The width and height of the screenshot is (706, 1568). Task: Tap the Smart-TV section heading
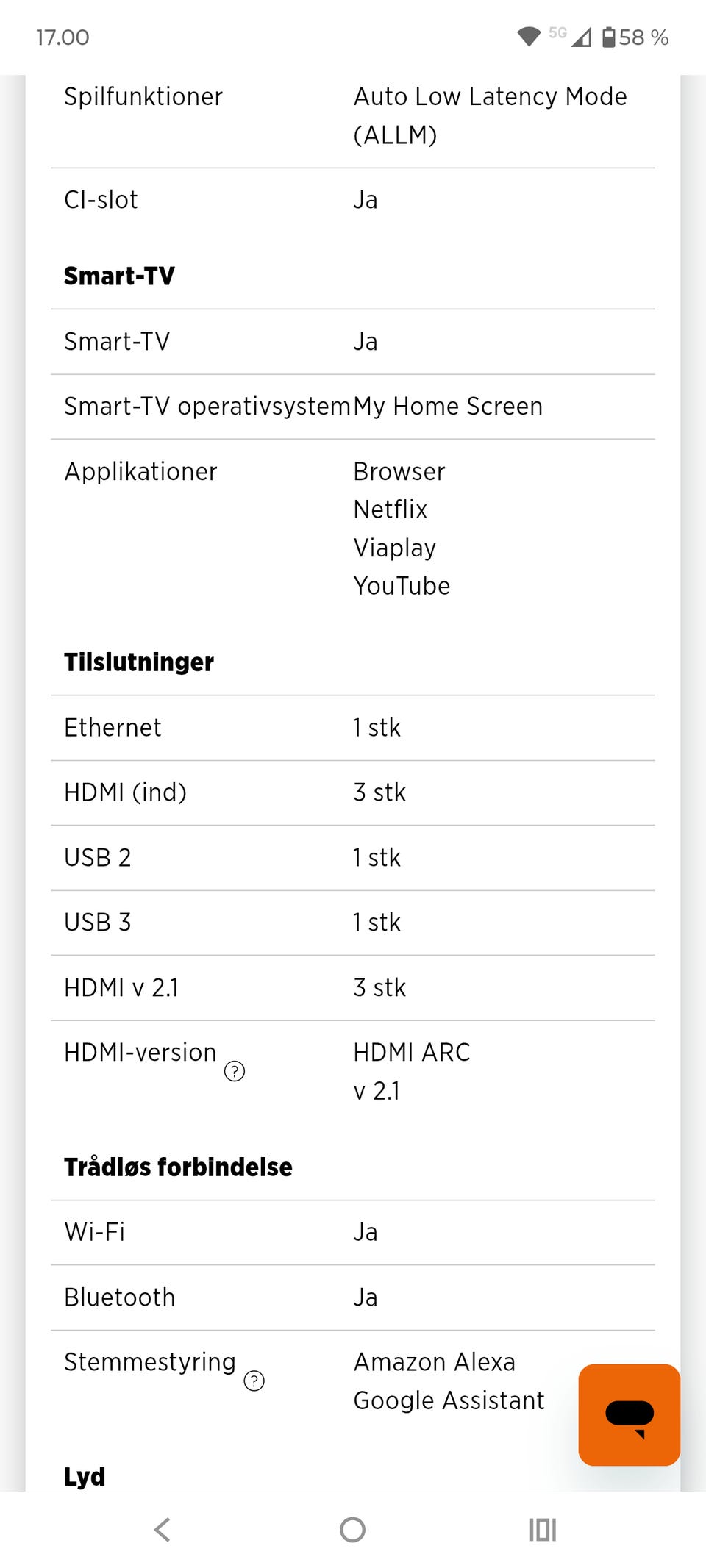coord(119,276)
